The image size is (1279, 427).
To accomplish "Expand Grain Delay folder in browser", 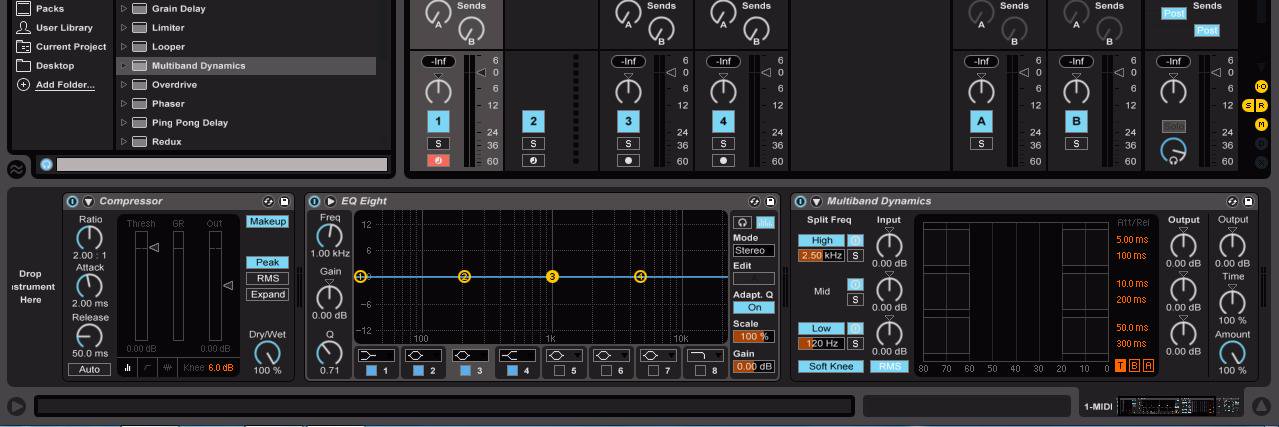I will coord(124,9).
